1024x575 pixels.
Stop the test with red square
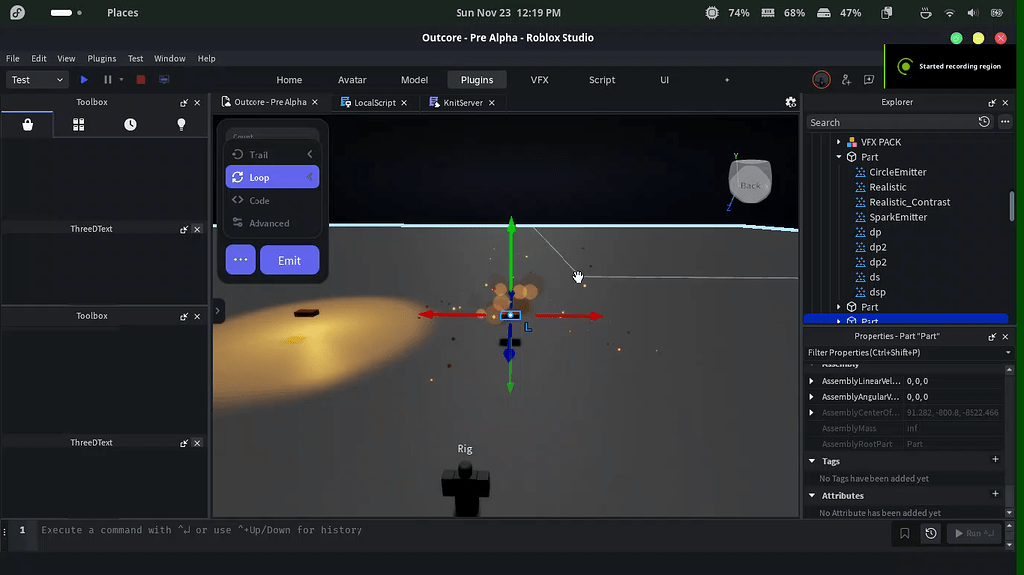coord(140,80)
